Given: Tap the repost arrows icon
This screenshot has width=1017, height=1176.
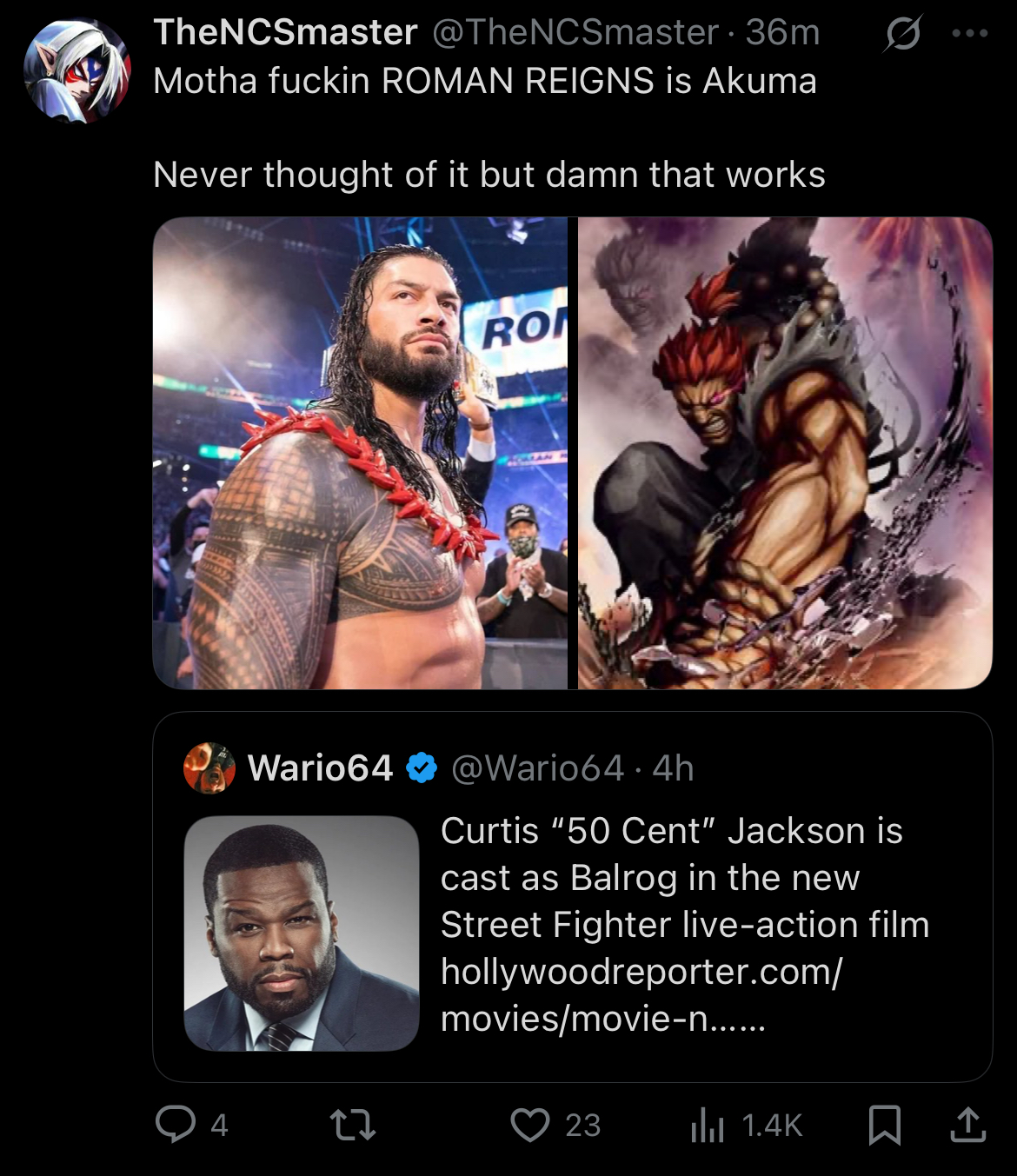Looking at the screenshot, I should 353,1125.
